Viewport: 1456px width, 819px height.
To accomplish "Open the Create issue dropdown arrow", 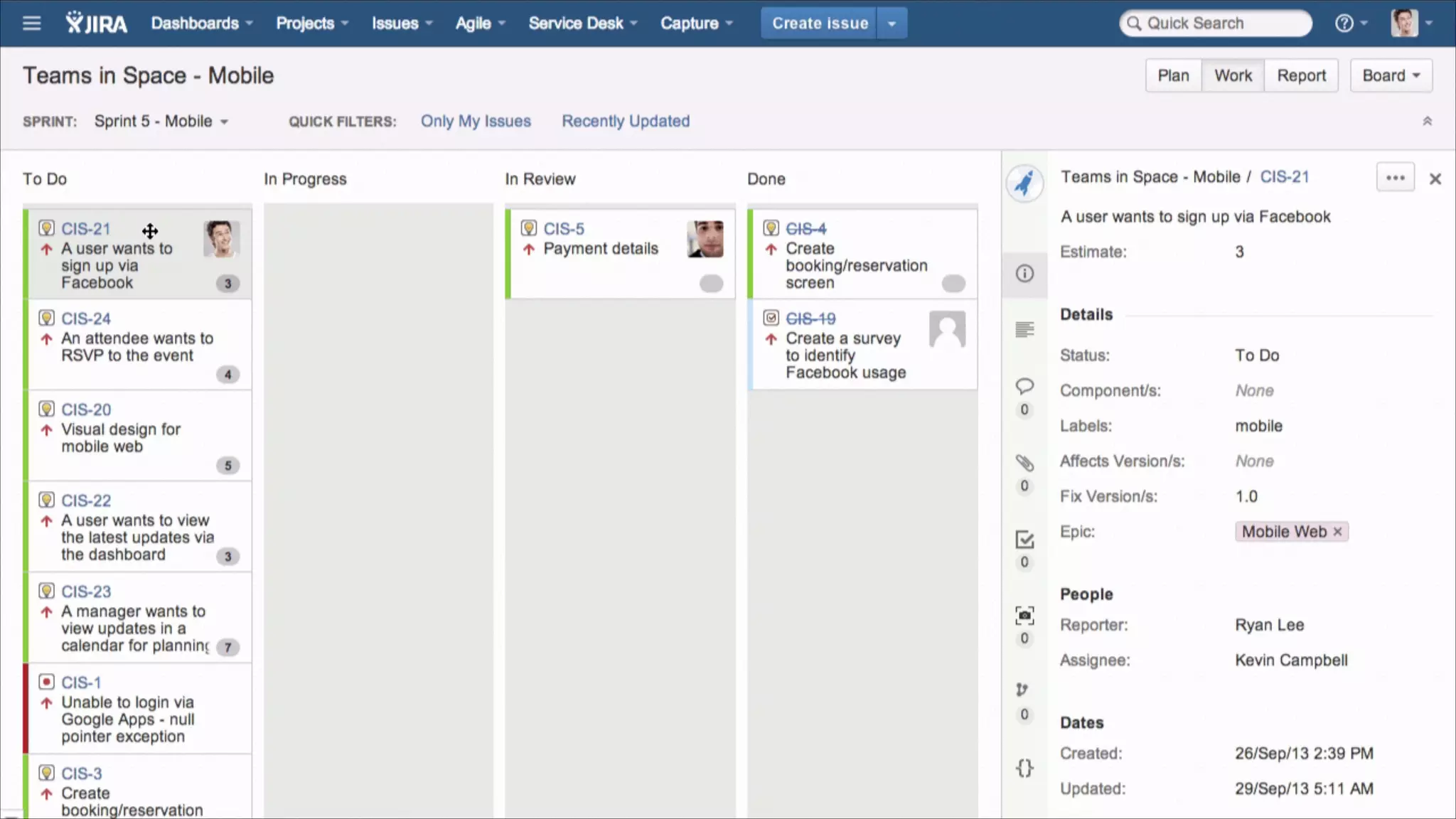I will coord(892,23).
